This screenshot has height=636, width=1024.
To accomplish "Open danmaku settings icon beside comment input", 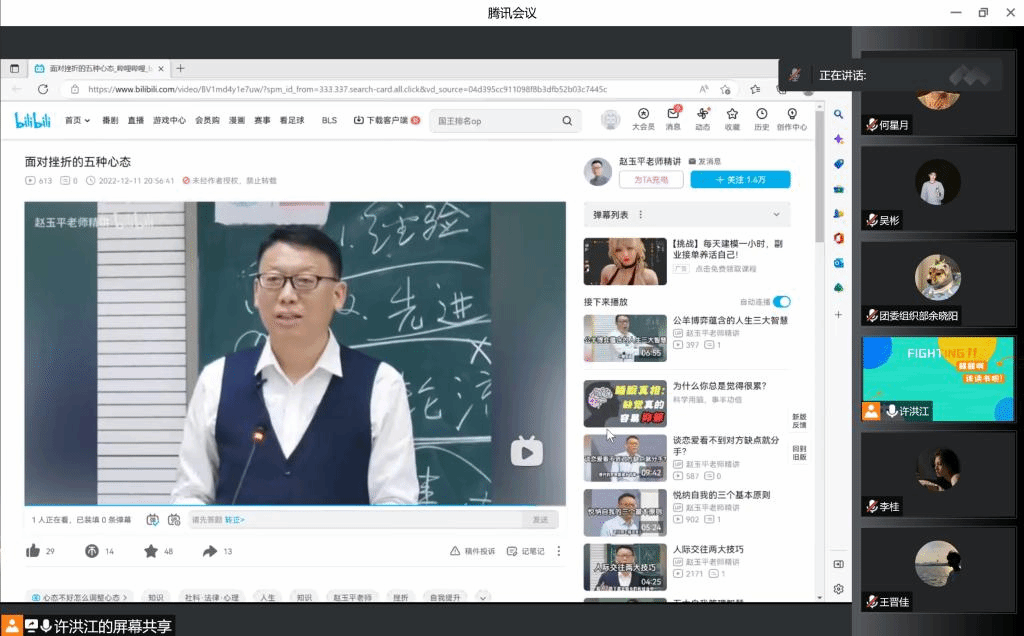I will click(x=174, y=520).
